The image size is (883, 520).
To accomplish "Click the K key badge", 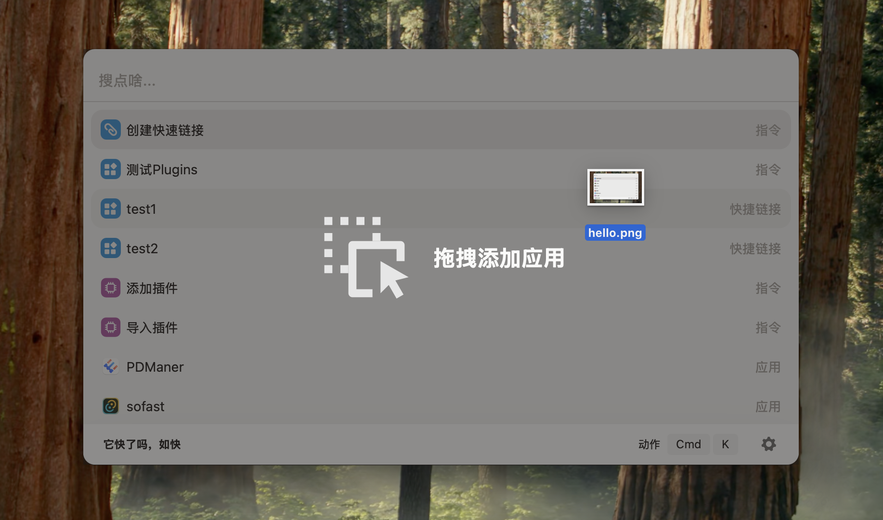I will tap(725, 445).
